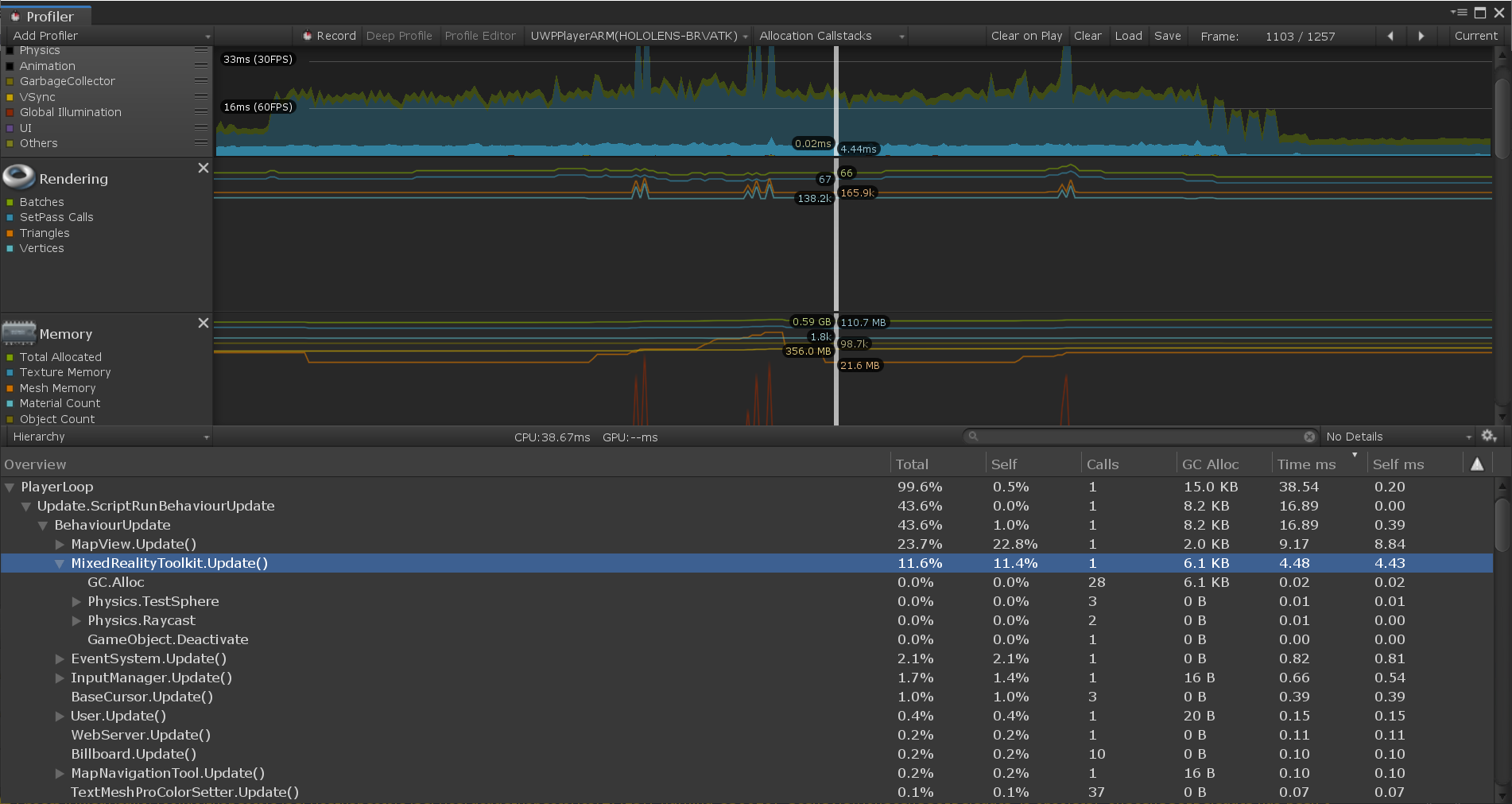Image resolution: width=1512 pixels, height=804 pixels.
Task: Click the Load button
Action: tap(1128, 36)
